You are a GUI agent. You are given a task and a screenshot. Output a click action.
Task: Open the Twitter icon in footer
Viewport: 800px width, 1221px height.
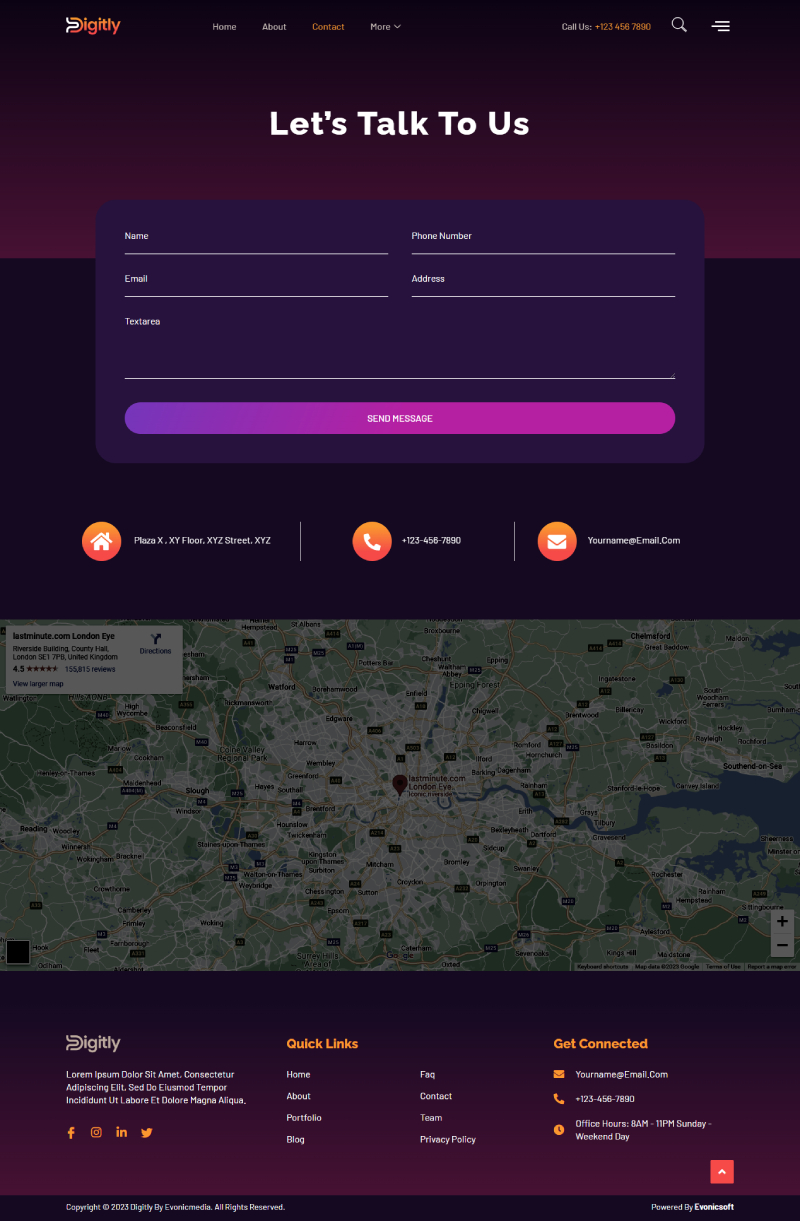pos(147,1133)
